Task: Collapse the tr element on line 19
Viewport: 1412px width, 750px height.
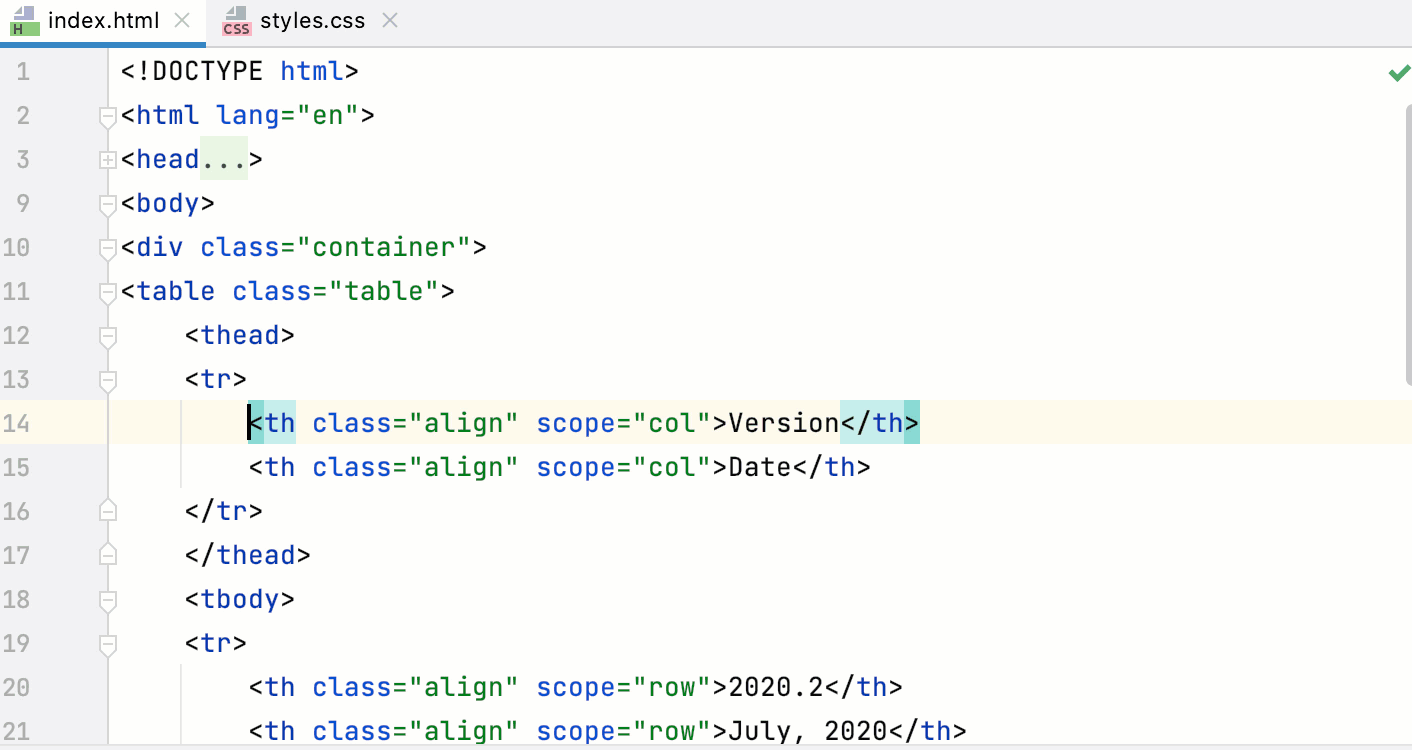Action: coord(107,643)
